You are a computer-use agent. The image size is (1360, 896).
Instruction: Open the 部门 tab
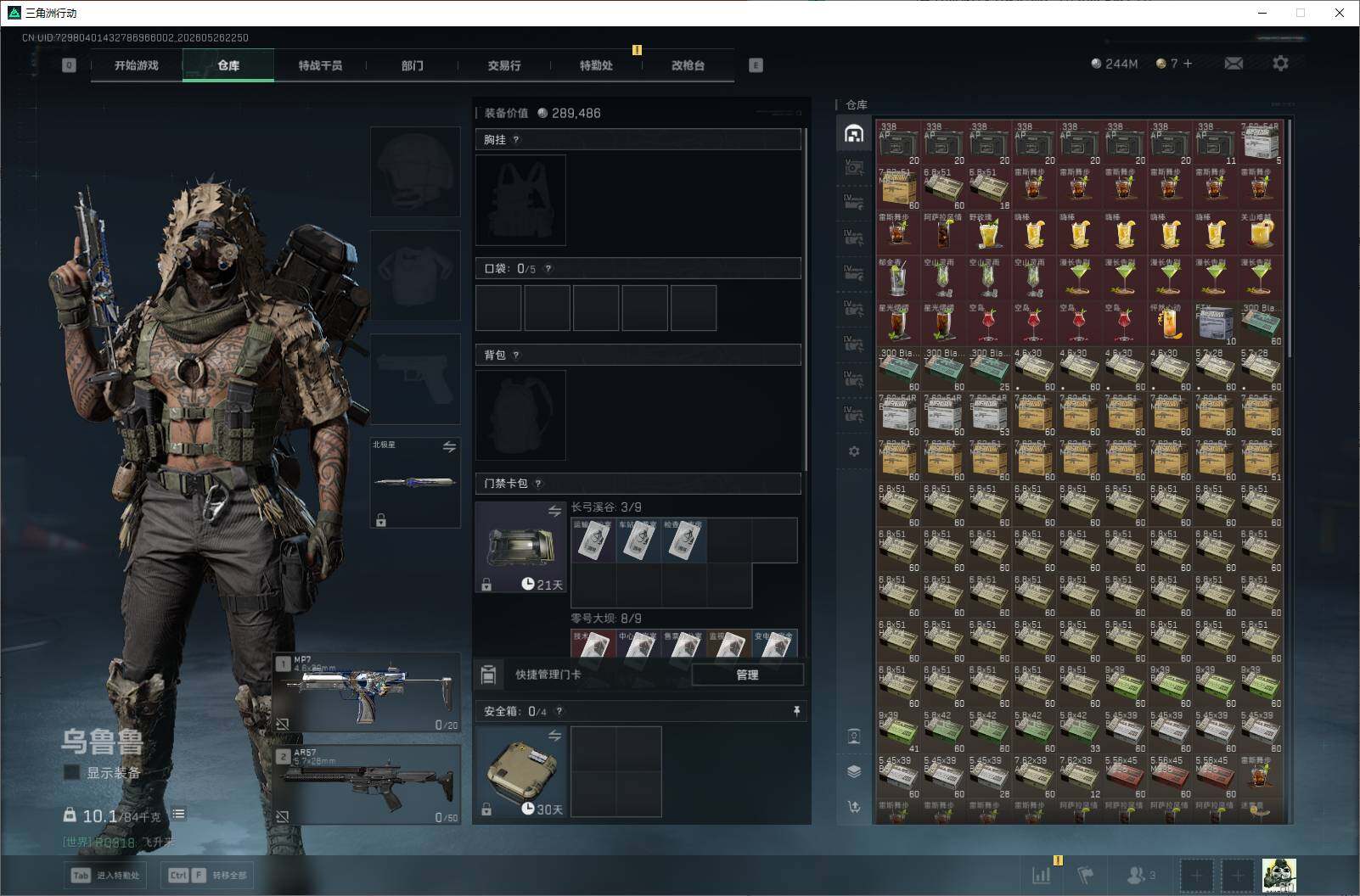tap(413, 65)
